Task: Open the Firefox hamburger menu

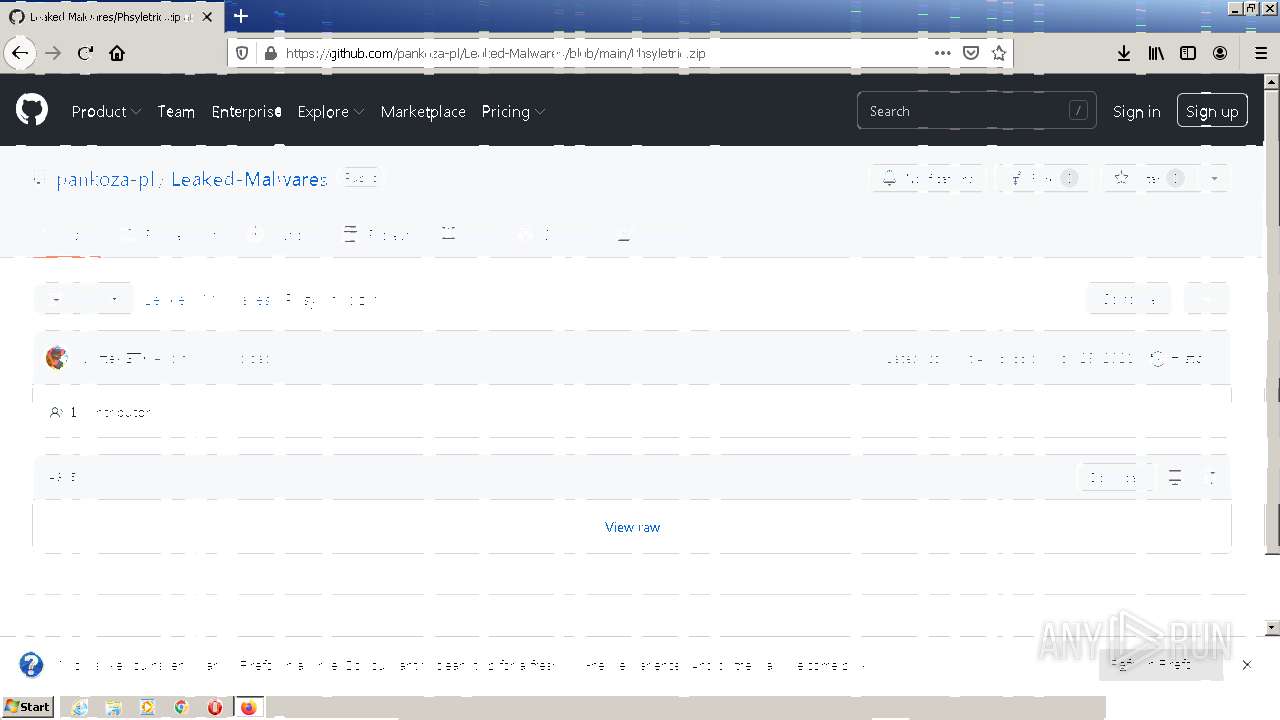Action: point(1261,53)
